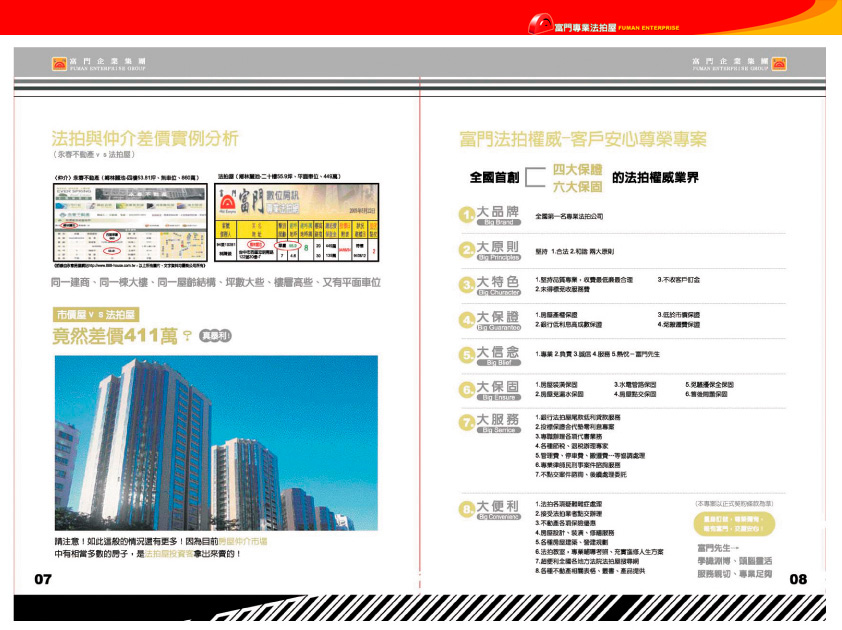Open the 永春不動產 listing screenshot
The height and width of the screenshot is (630, 842).
pos(130,222)
